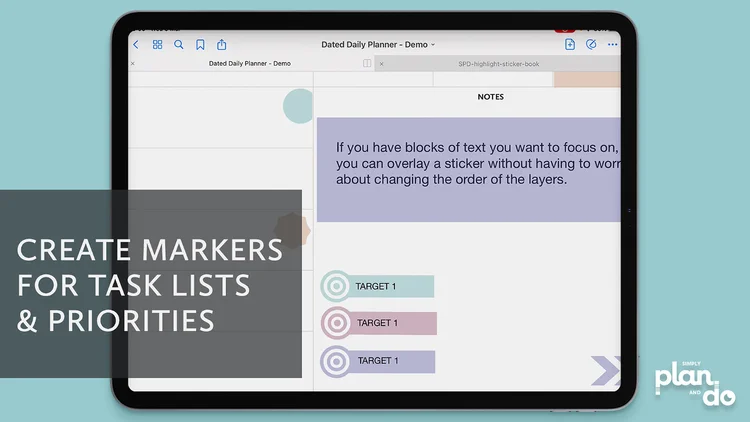Click the NOTES heading
This screenshot has height=422, width=750.
tap(490, 97)
